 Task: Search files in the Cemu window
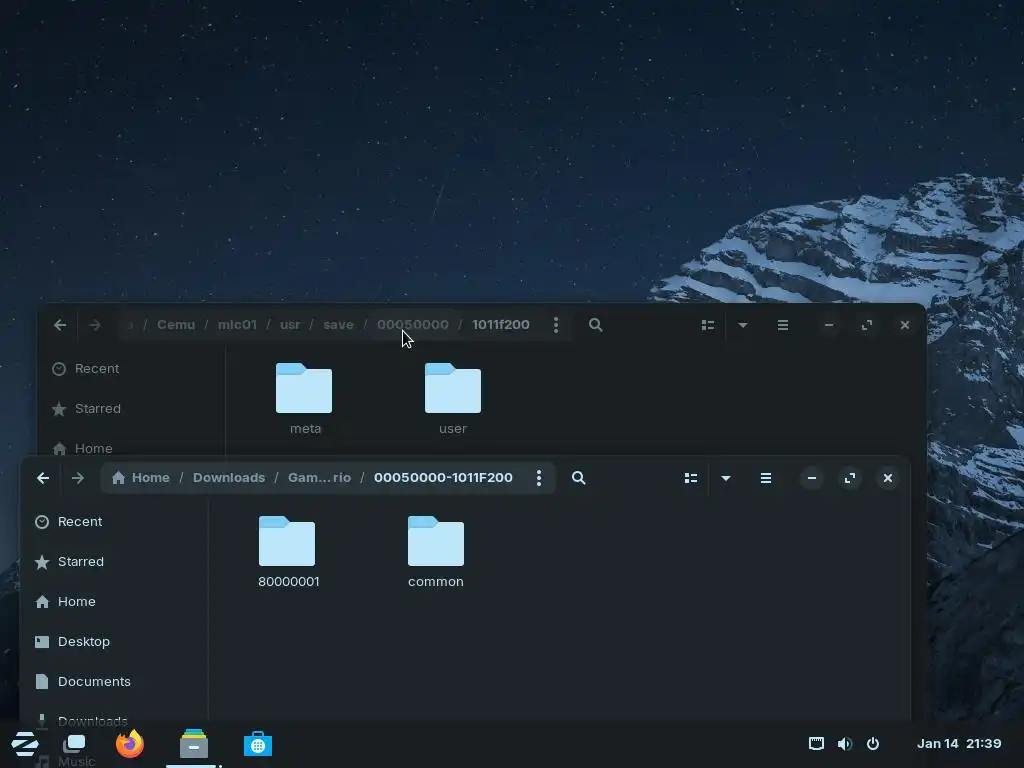pyautogui.click(x=596, y=325)
